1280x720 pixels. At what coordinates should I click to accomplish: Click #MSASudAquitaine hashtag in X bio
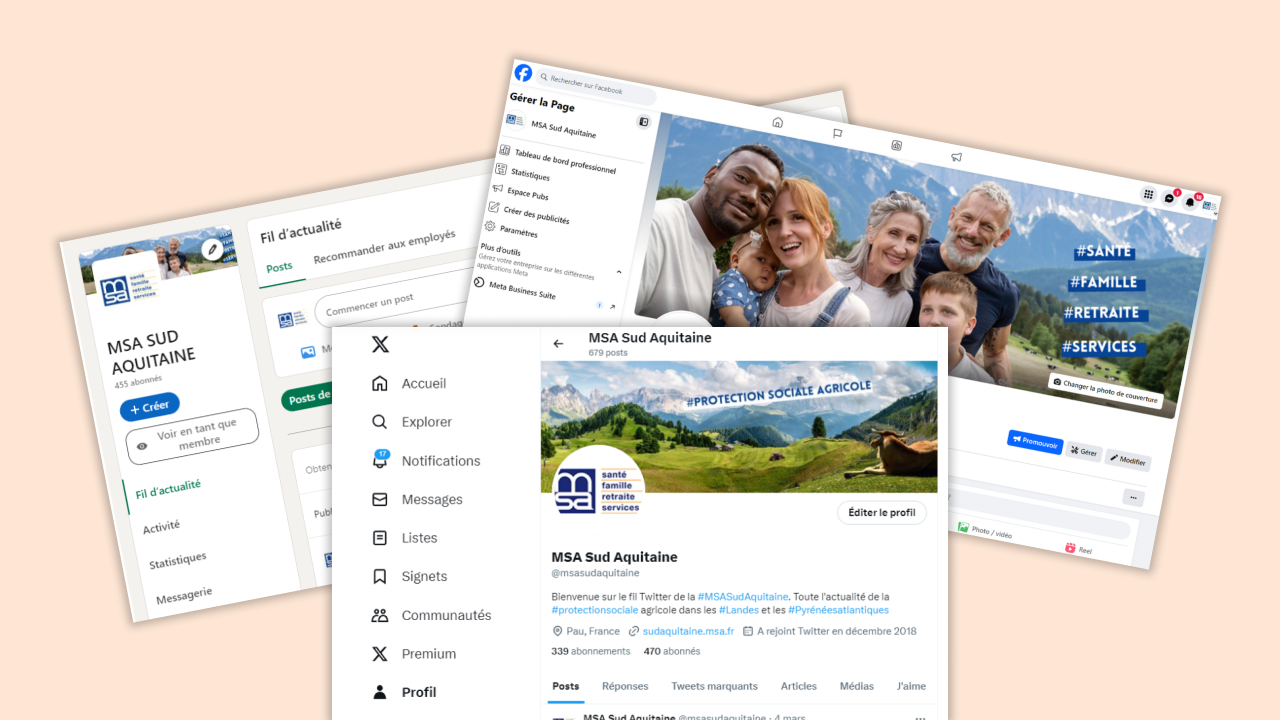point(743,597)
